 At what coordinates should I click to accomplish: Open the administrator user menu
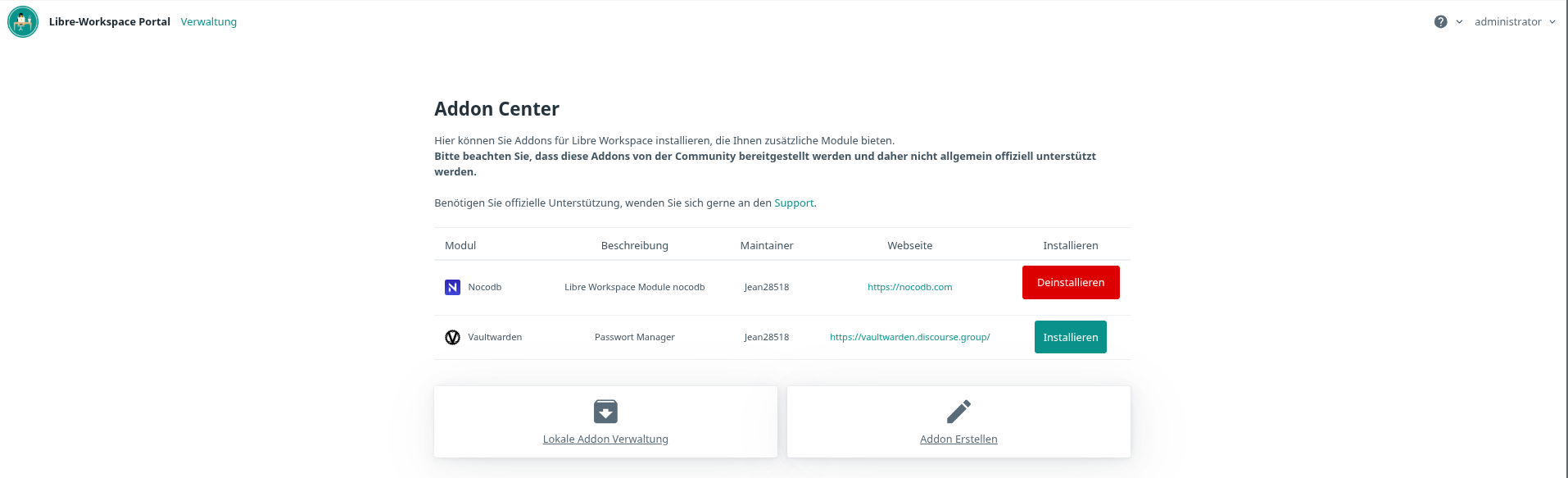pos(1515,22)
